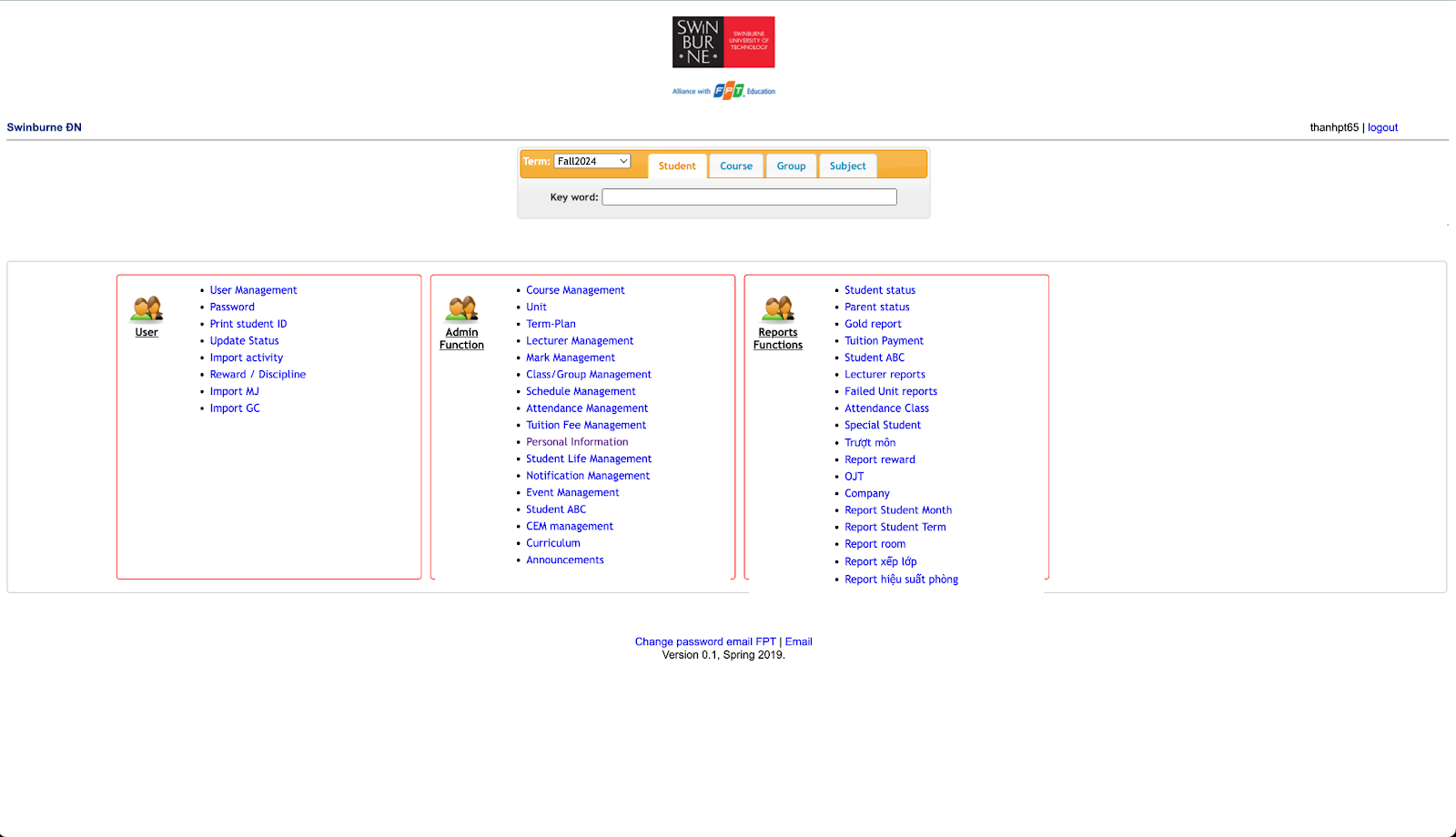
Task: Open Failed Unit reports
Action: point(891,391)
